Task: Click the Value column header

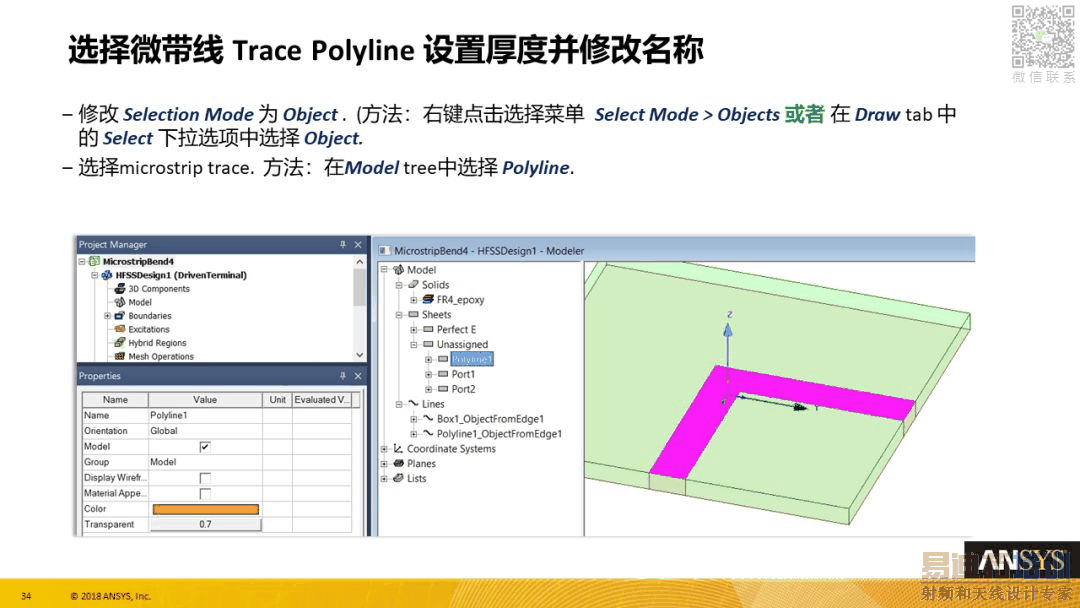Action: [x=205, y=399]
